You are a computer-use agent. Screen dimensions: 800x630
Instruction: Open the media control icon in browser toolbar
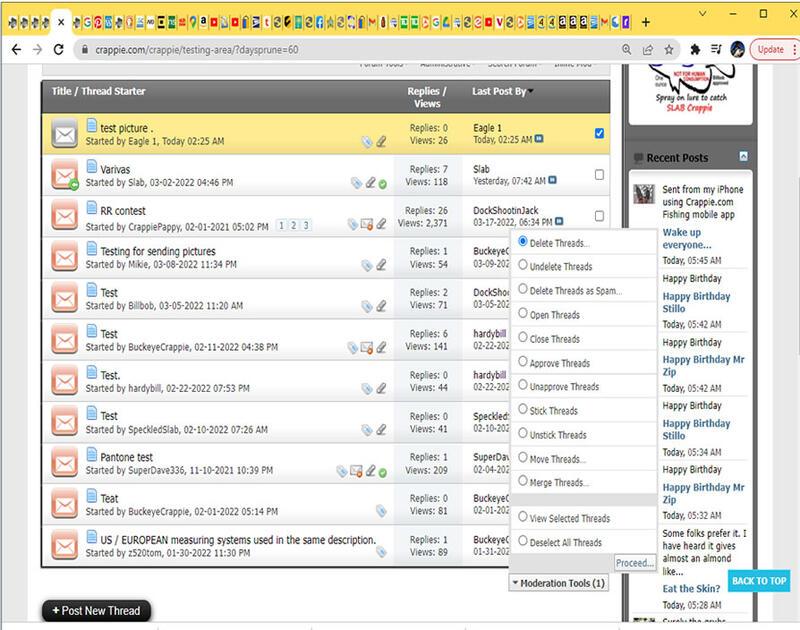pos(716,49)
